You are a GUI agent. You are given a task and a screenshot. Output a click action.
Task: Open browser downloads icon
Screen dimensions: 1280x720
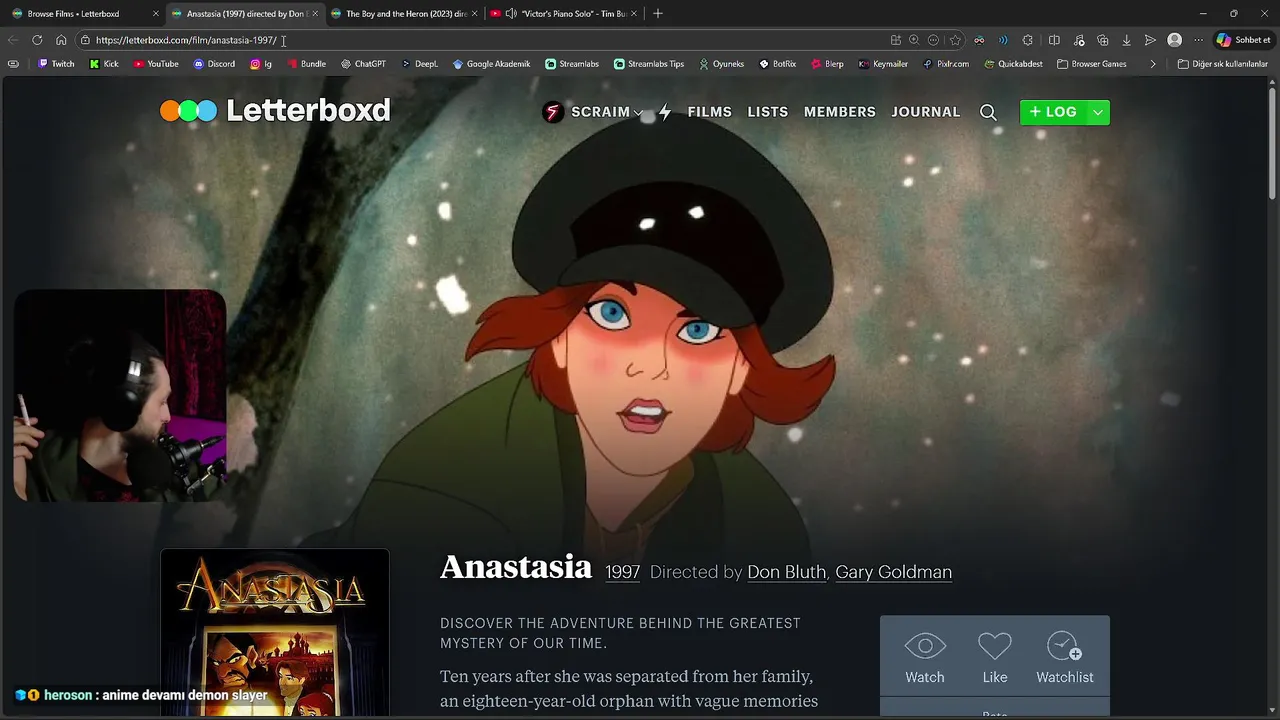tap(1126, 40)
